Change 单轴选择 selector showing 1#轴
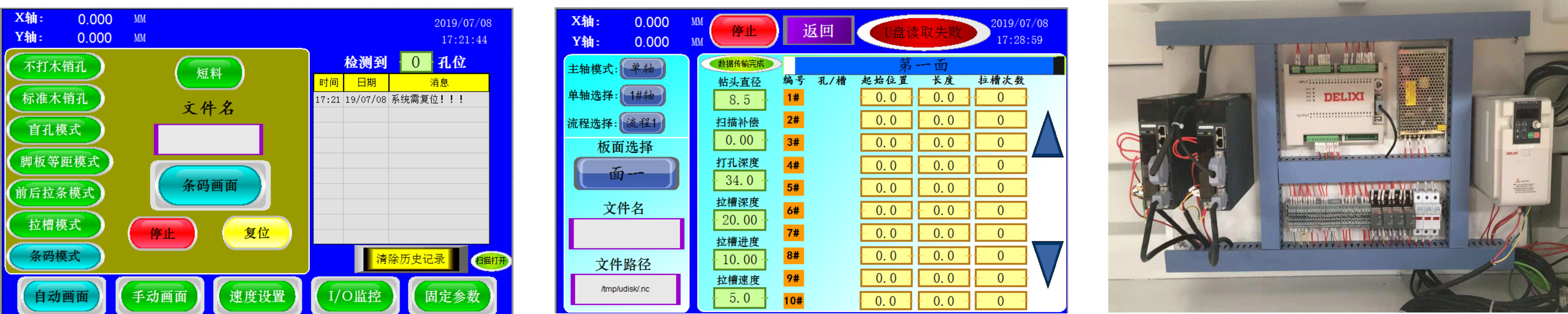This screenshot has width=1568, height=314. pos(643,95)
